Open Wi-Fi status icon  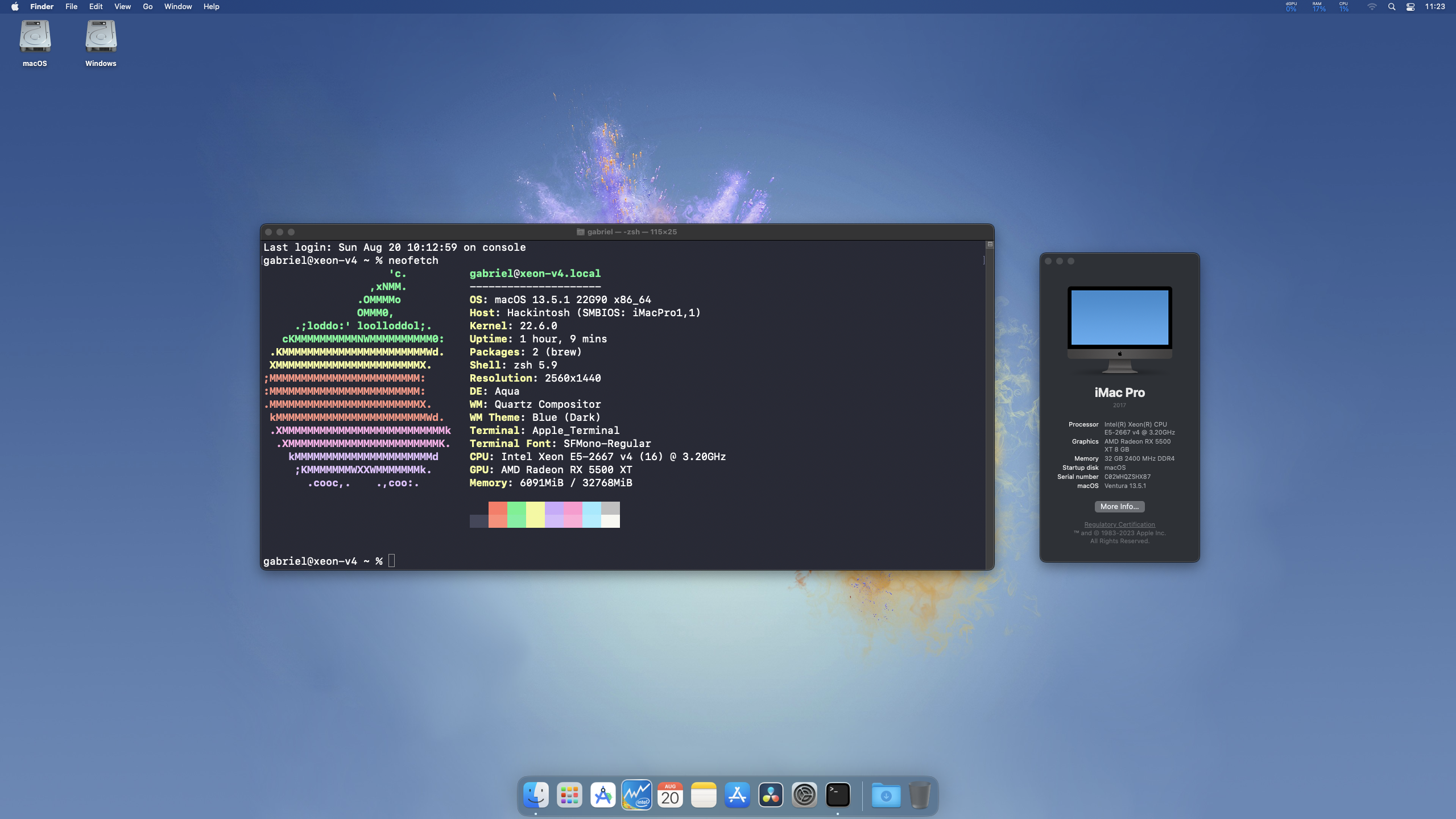coord(1372,7)
